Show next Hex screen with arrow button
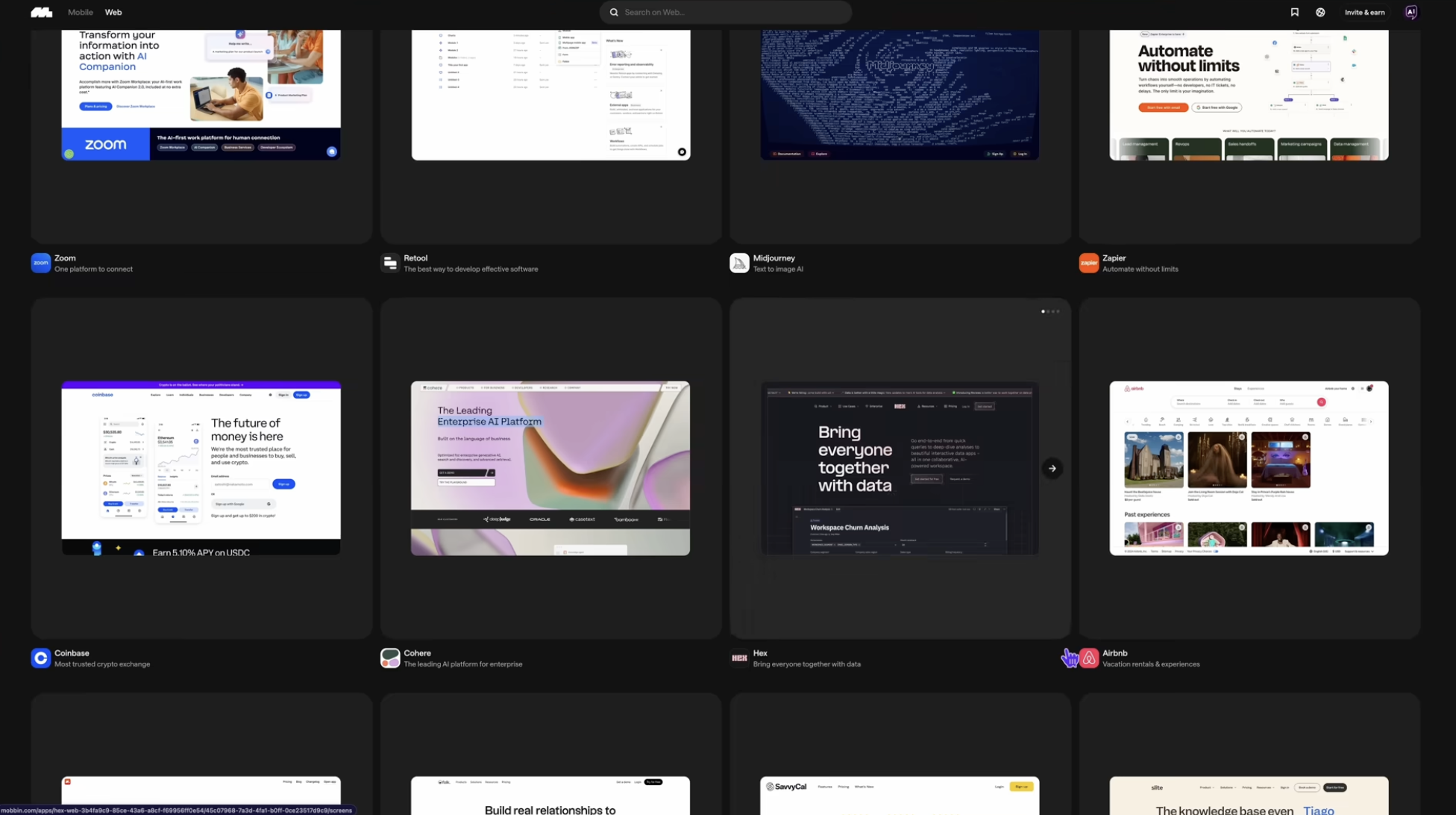The width and height of the screenshot is (1456, 815). (x=1052, y=469)
